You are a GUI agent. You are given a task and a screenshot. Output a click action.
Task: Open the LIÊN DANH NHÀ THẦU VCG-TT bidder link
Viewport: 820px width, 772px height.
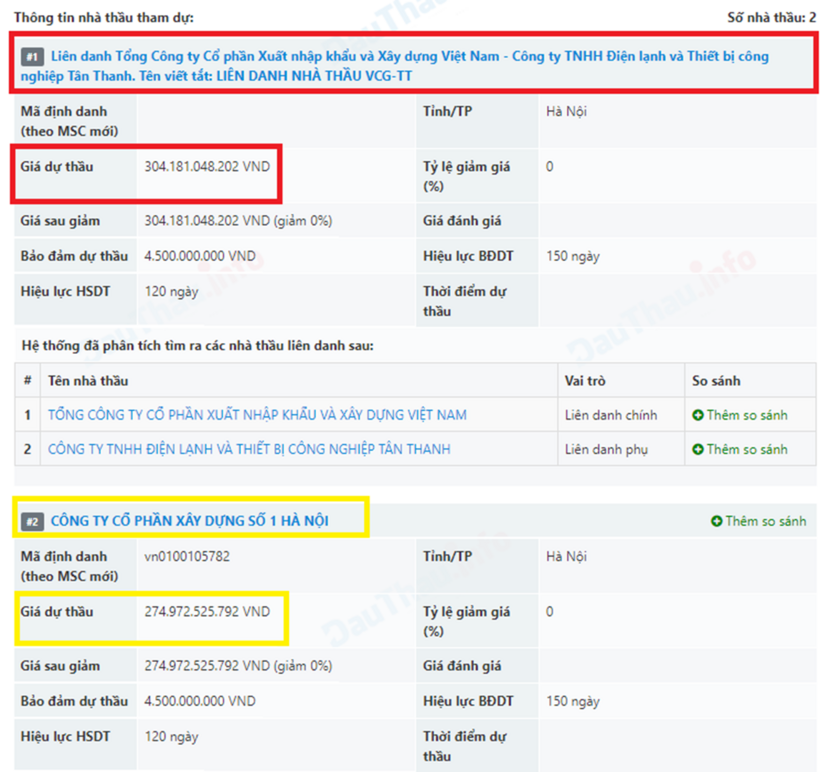[x=395, y=66]
